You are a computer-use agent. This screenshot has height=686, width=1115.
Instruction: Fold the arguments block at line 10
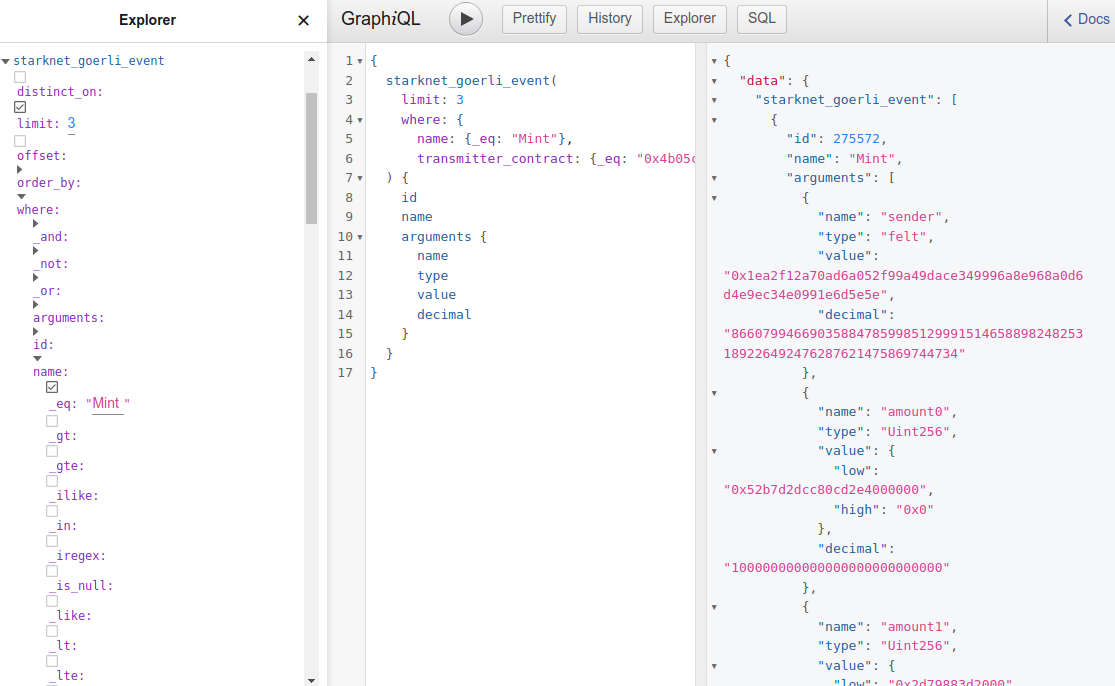pyautogui.click(x=360, y=237)
